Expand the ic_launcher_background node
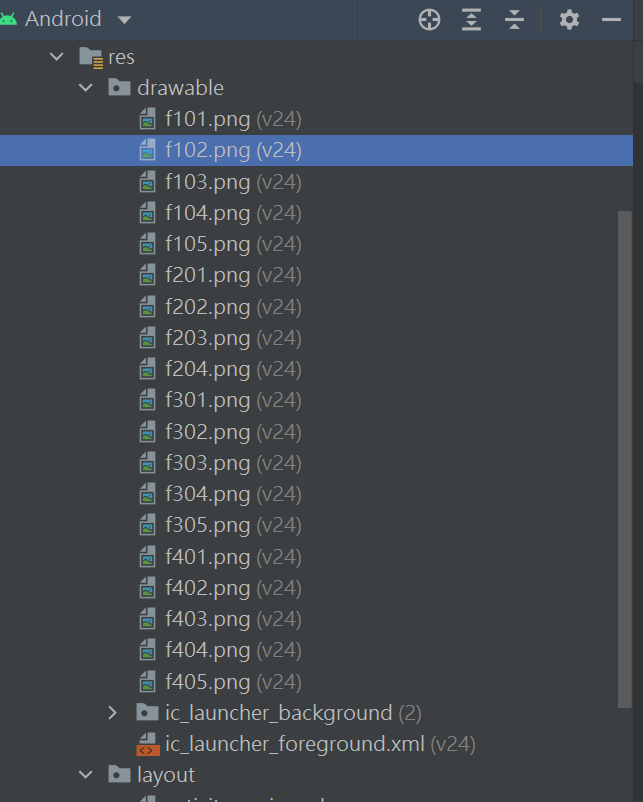This screenshot has width=643, height=802. click(113, 713)
